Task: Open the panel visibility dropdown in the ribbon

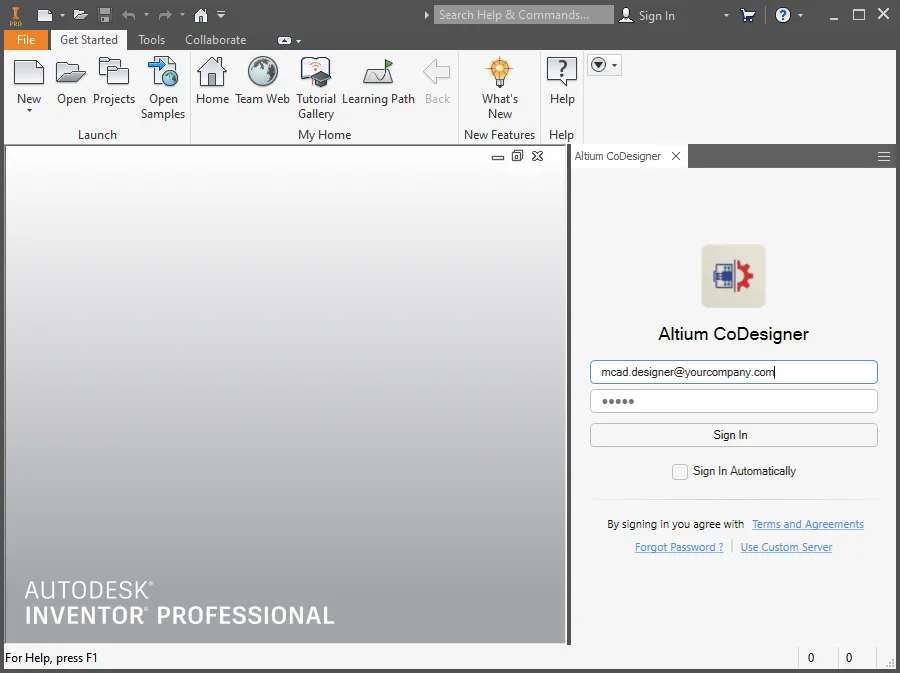Action: [x=604, y=65]
